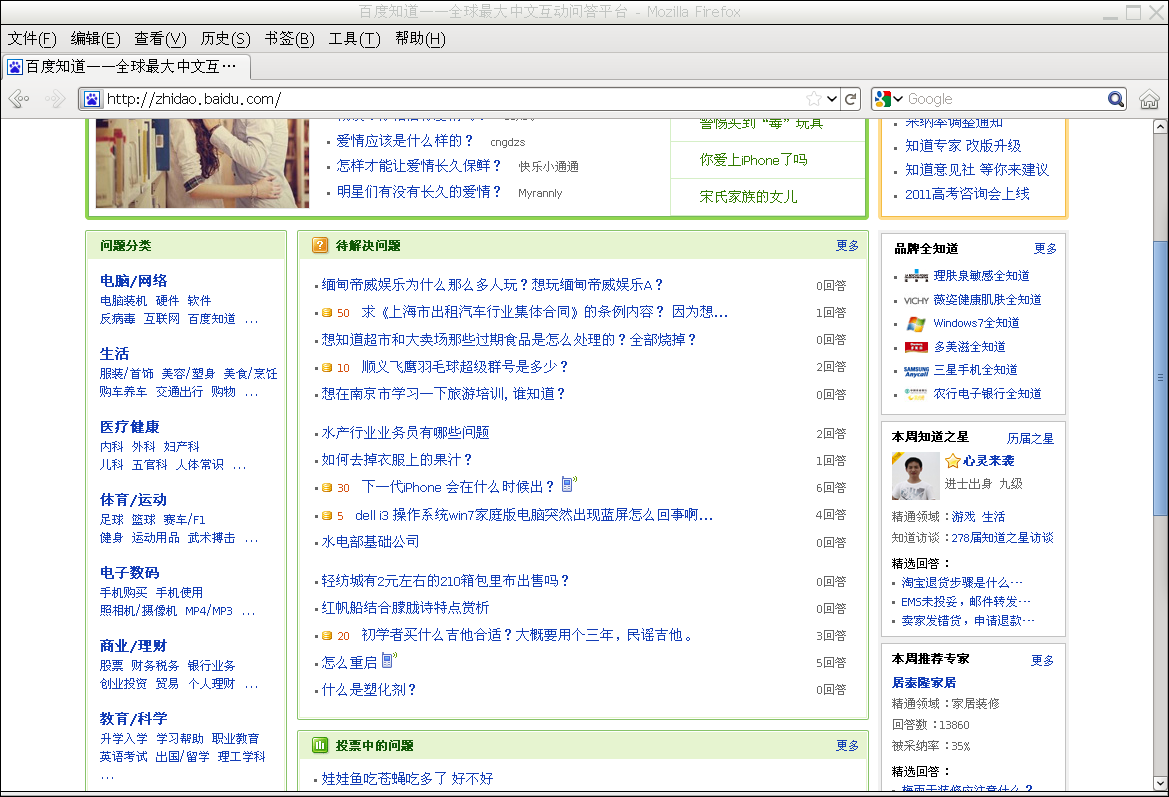Open the address bar history dropdown arrow
This screenshot has height=797, width=1169.
(x=832, y=99)
